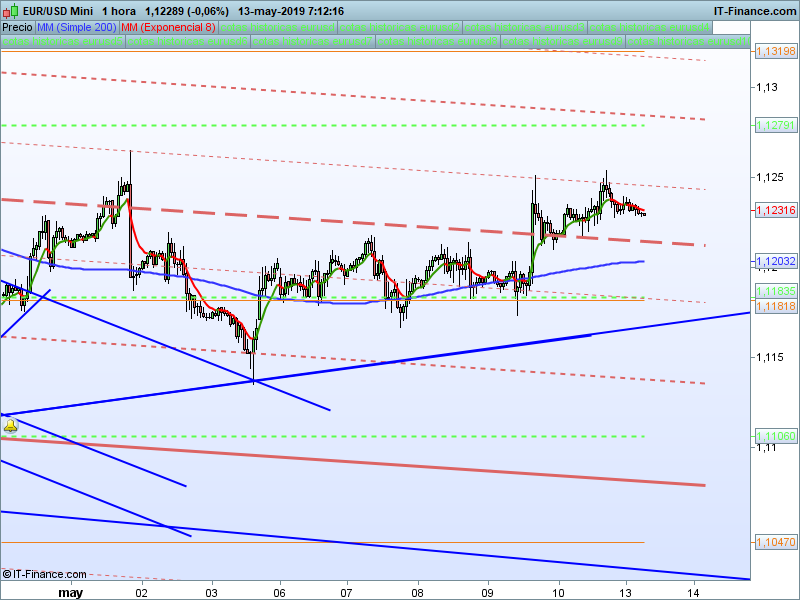Select the 'cotas historicas eurusd9' label
The image size is (800, 600).
[x=562, y=41]
